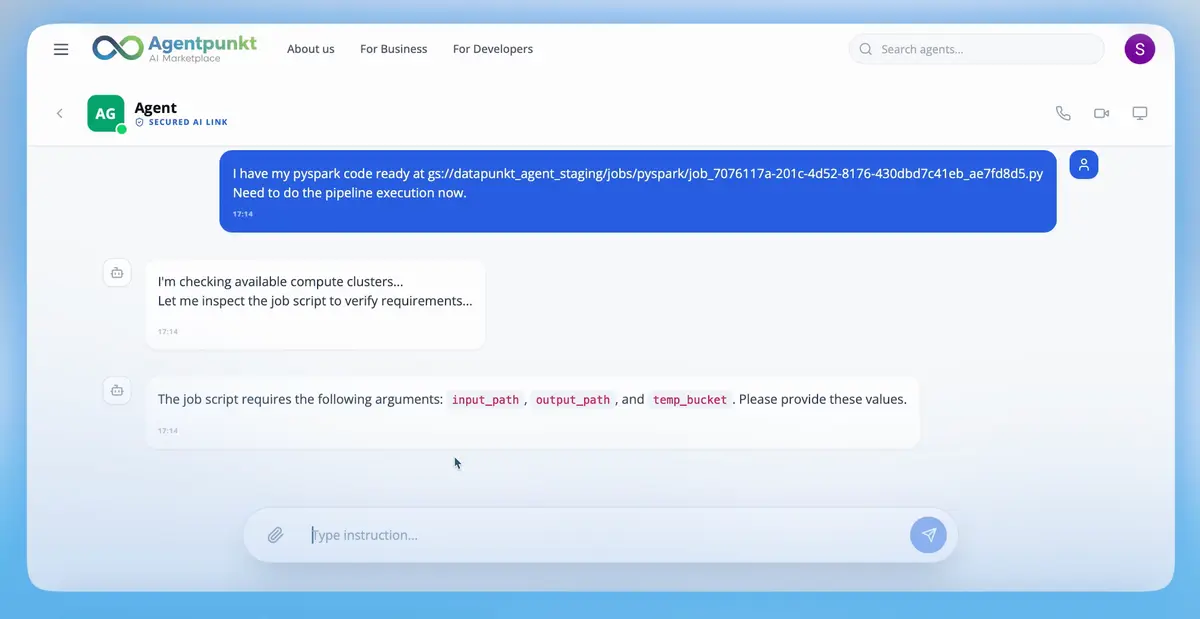Open the hamburger menu
This screenshot has height=619, width=1200.
coord(61,49)
